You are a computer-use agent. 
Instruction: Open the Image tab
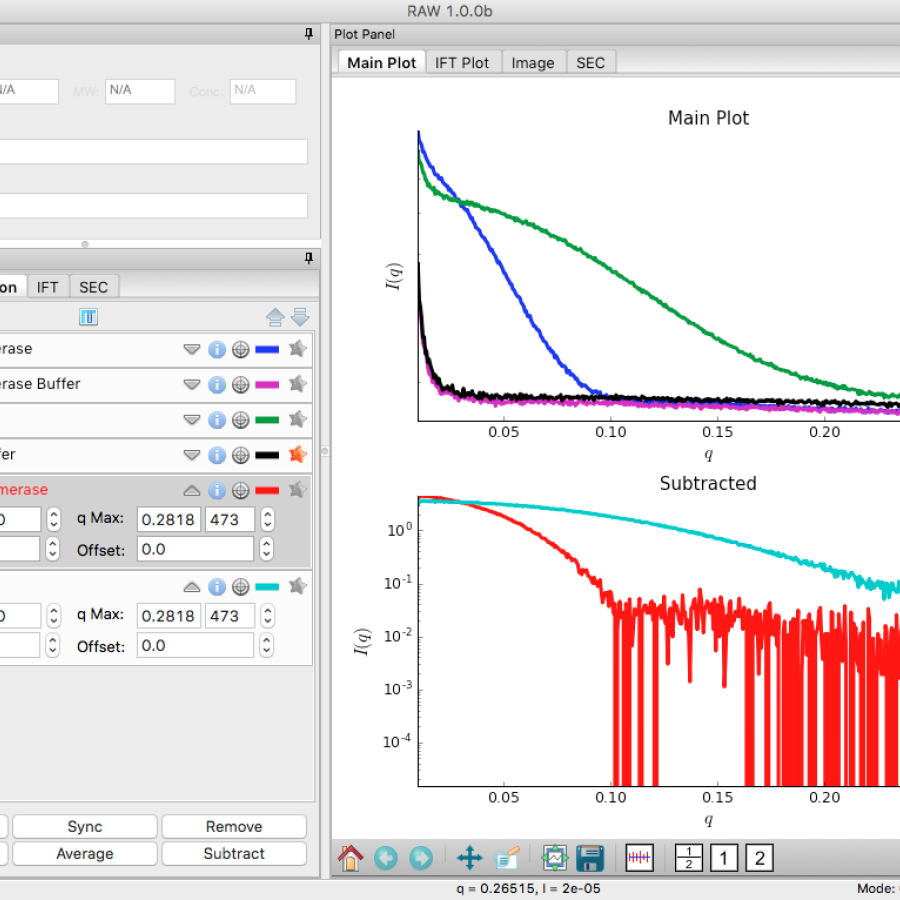point(533,63)
